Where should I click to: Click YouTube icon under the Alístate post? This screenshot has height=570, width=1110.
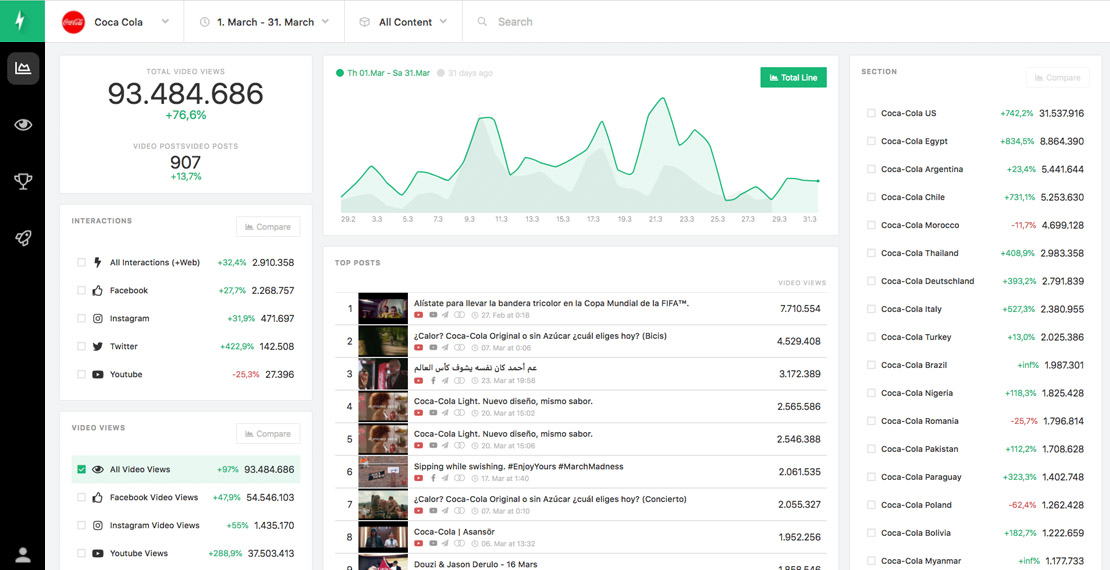pyautogui.click(x=419, y=314)
